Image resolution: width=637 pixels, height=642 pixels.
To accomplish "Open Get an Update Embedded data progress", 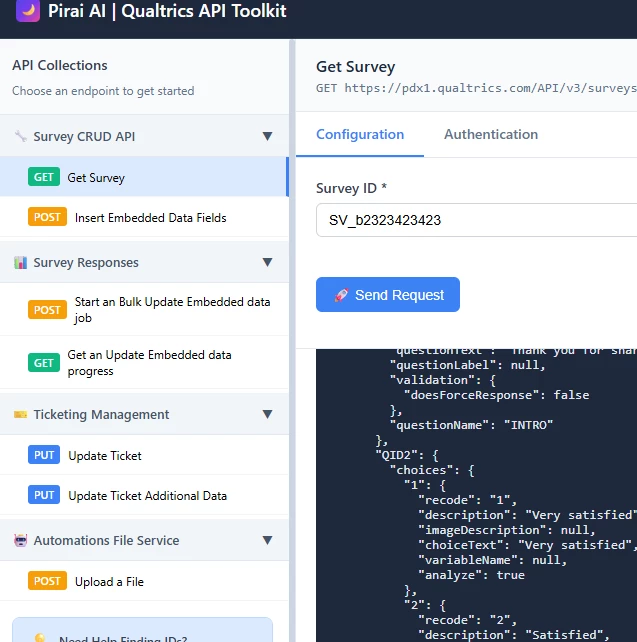I will click(x=144, y=363).
